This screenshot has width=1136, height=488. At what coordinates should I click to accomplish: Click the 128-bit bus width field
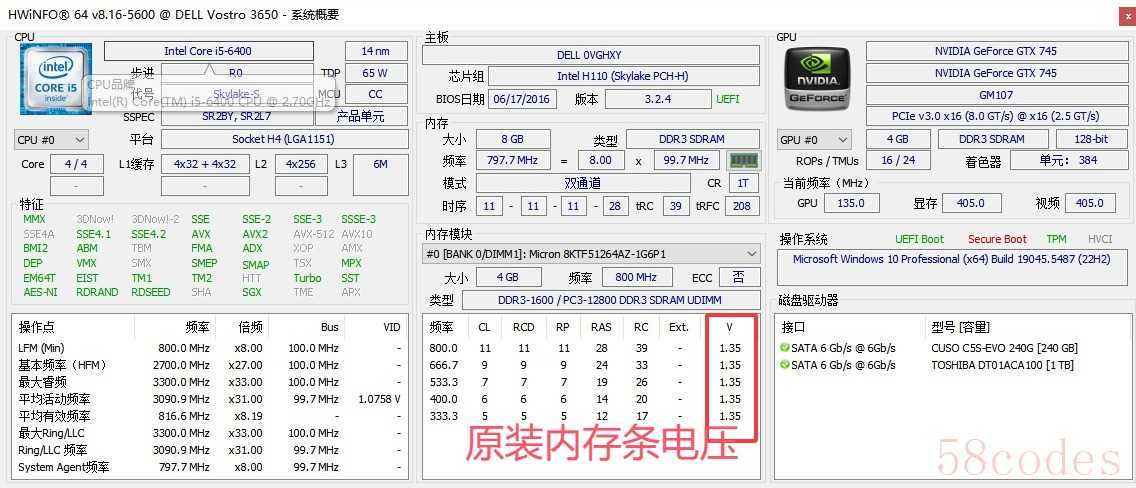1091,139
